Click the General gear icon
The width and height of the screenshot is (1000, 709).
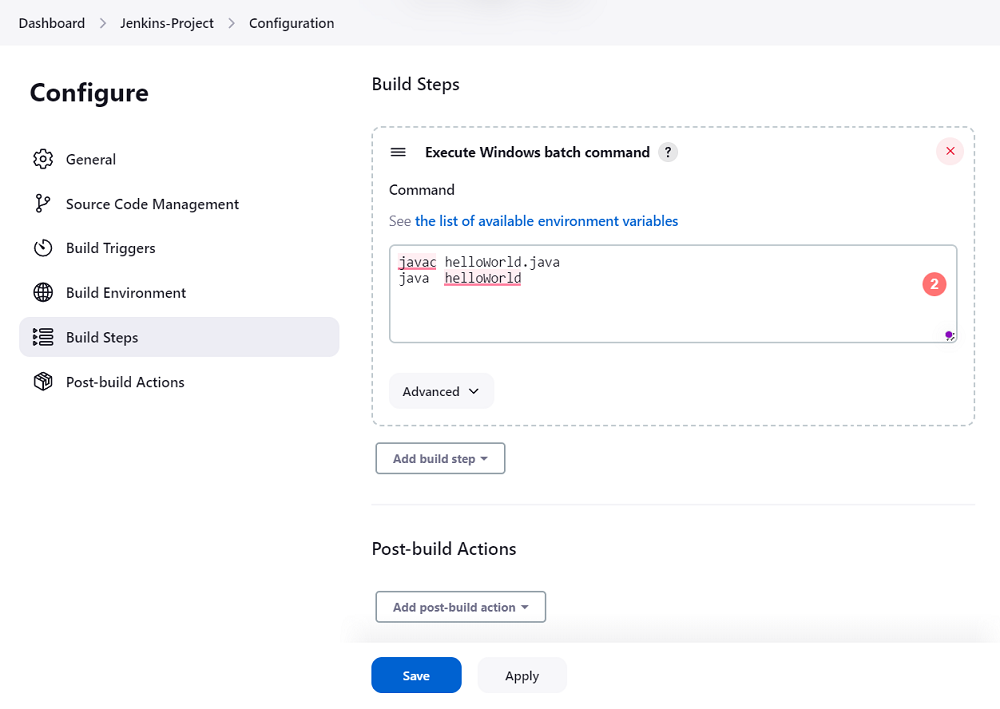pyautogui.click(x=43, y=159)
